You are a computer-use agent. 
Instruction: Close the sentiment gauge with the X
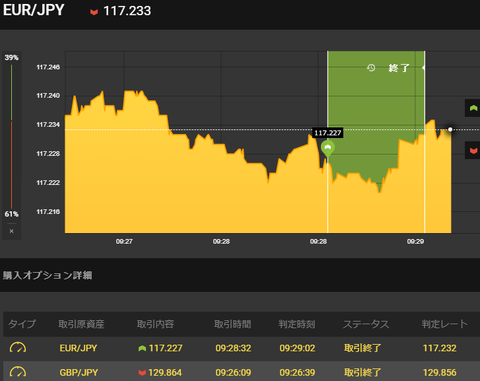(12, 231)
